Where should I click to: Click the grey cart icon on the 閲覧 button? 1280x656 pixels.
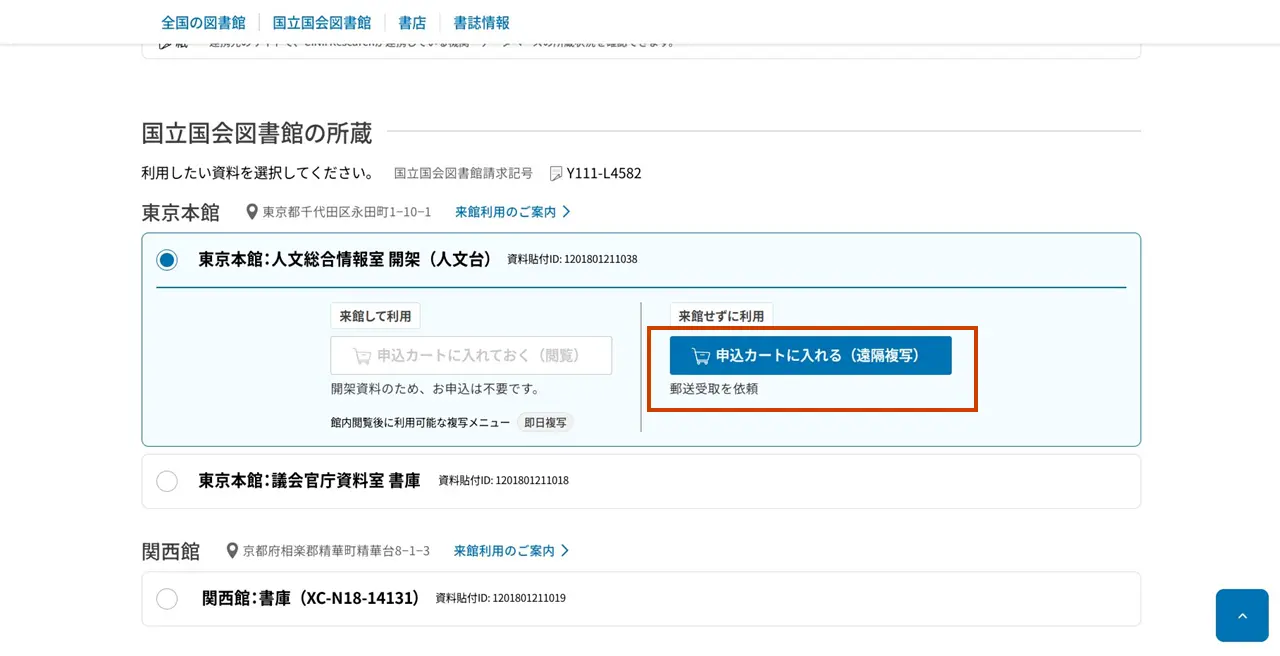coord(362,356)
